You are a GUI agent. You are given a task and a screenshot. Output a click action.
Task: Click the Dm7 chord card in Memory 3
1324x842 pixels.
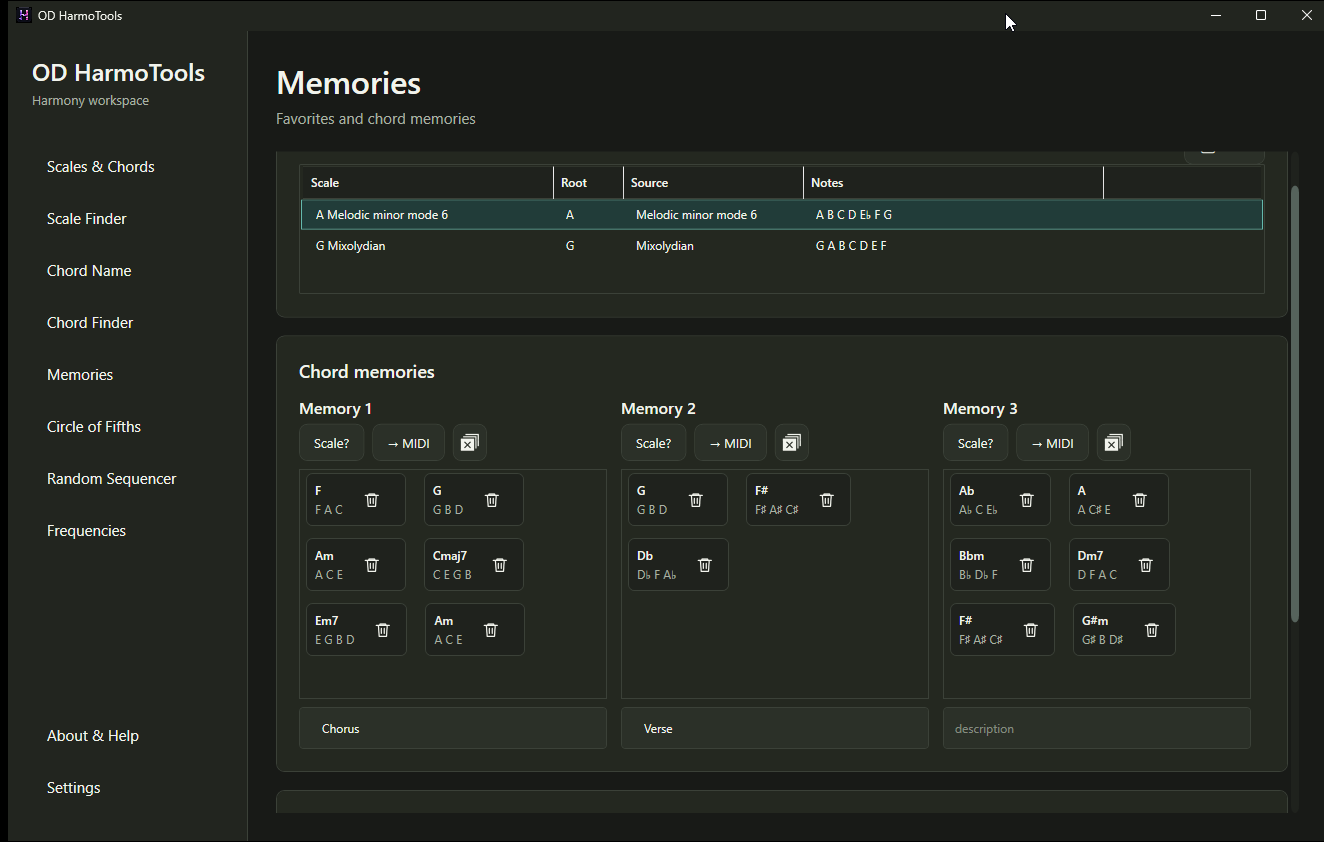[x=1119, y=565]
